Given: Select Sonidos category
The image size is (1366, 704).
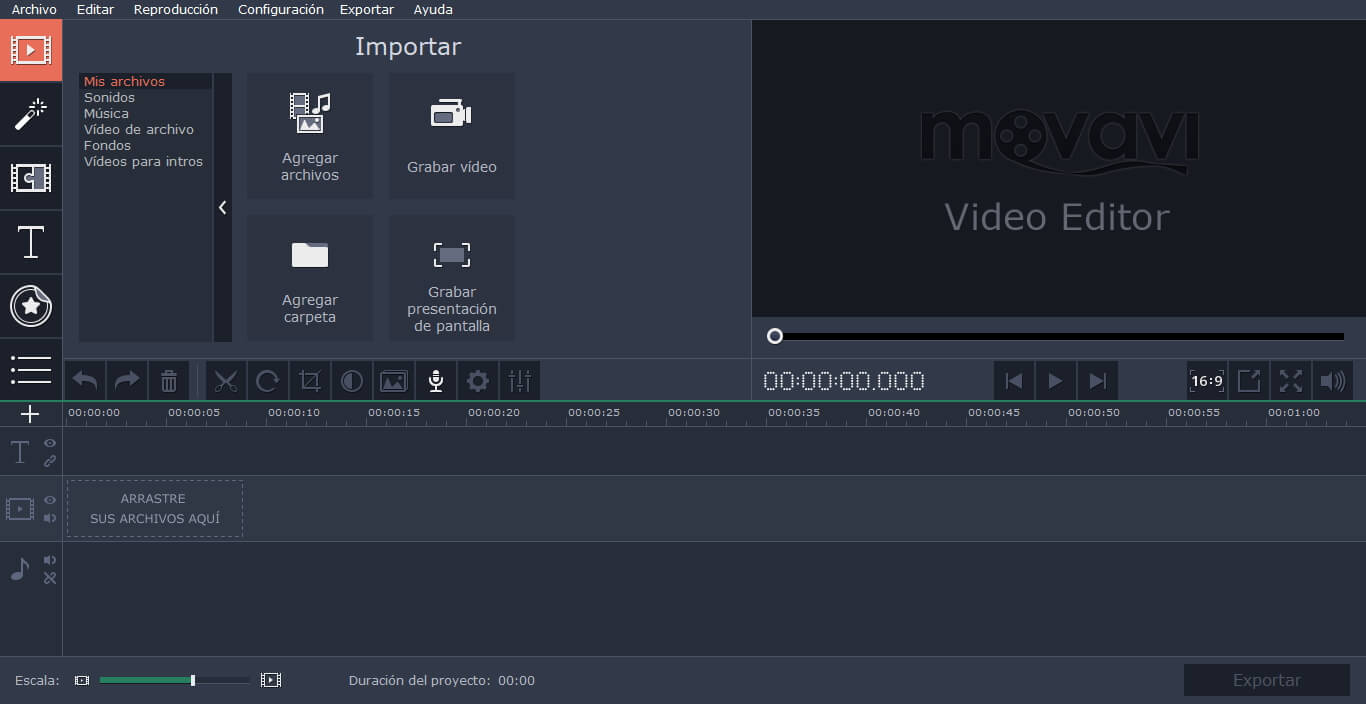Looking at the screenshot, I should 145,97.
